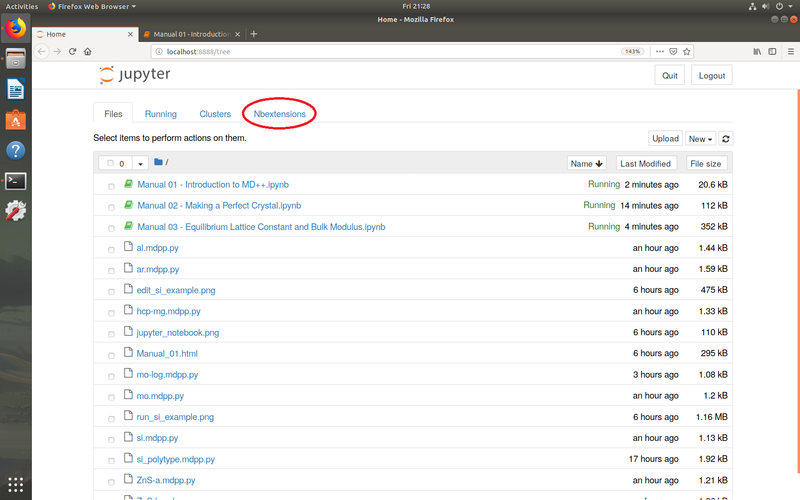
Task: Open Terminal from the Ubuntu dock
Action: click(16, 181)
